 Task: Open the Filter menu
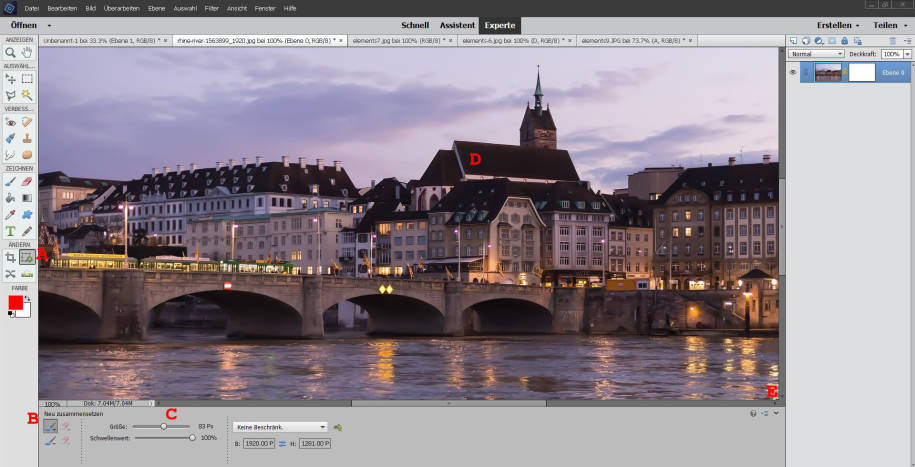click(x=211, y=7)
